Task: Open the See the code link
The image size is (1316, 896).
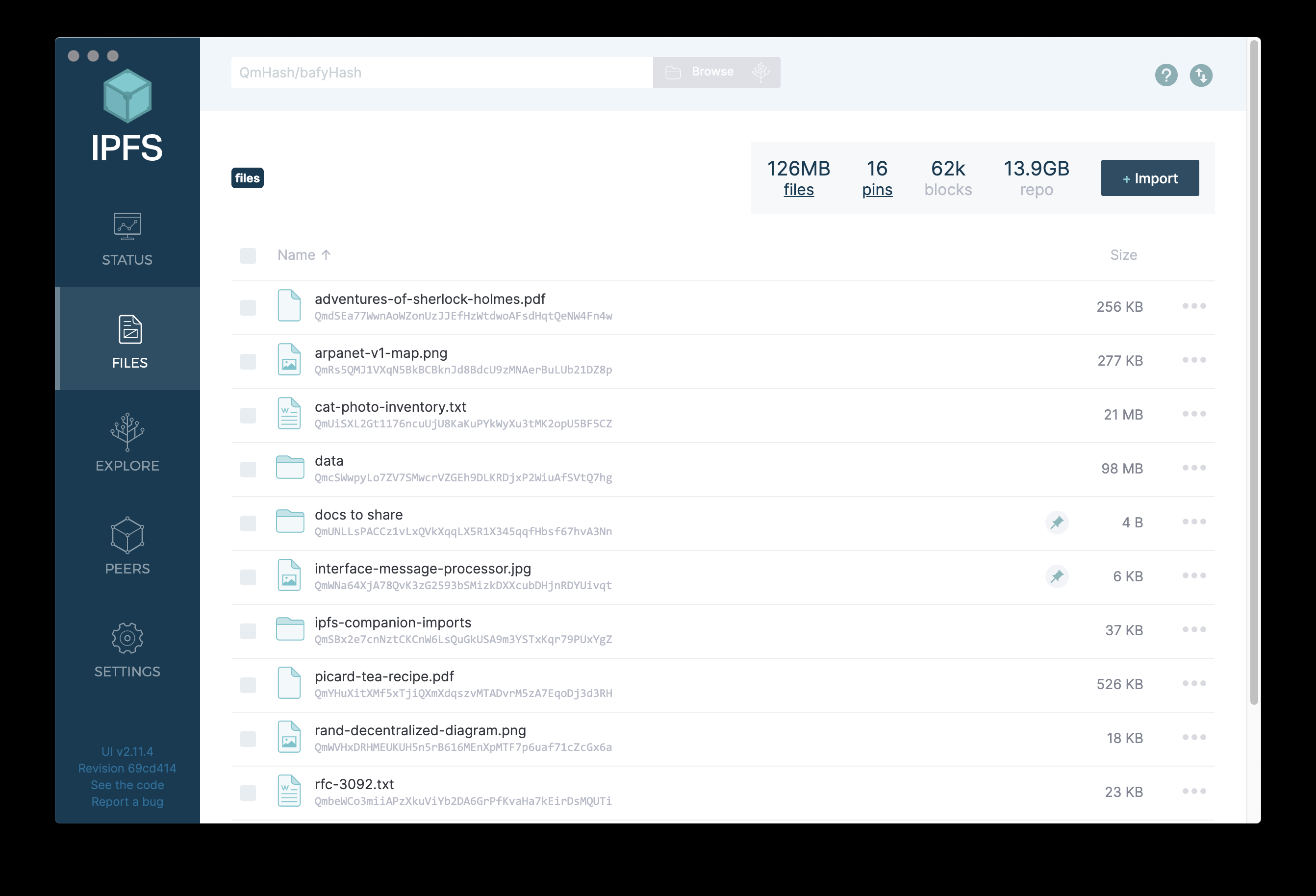Action: [x=127, y=785]
